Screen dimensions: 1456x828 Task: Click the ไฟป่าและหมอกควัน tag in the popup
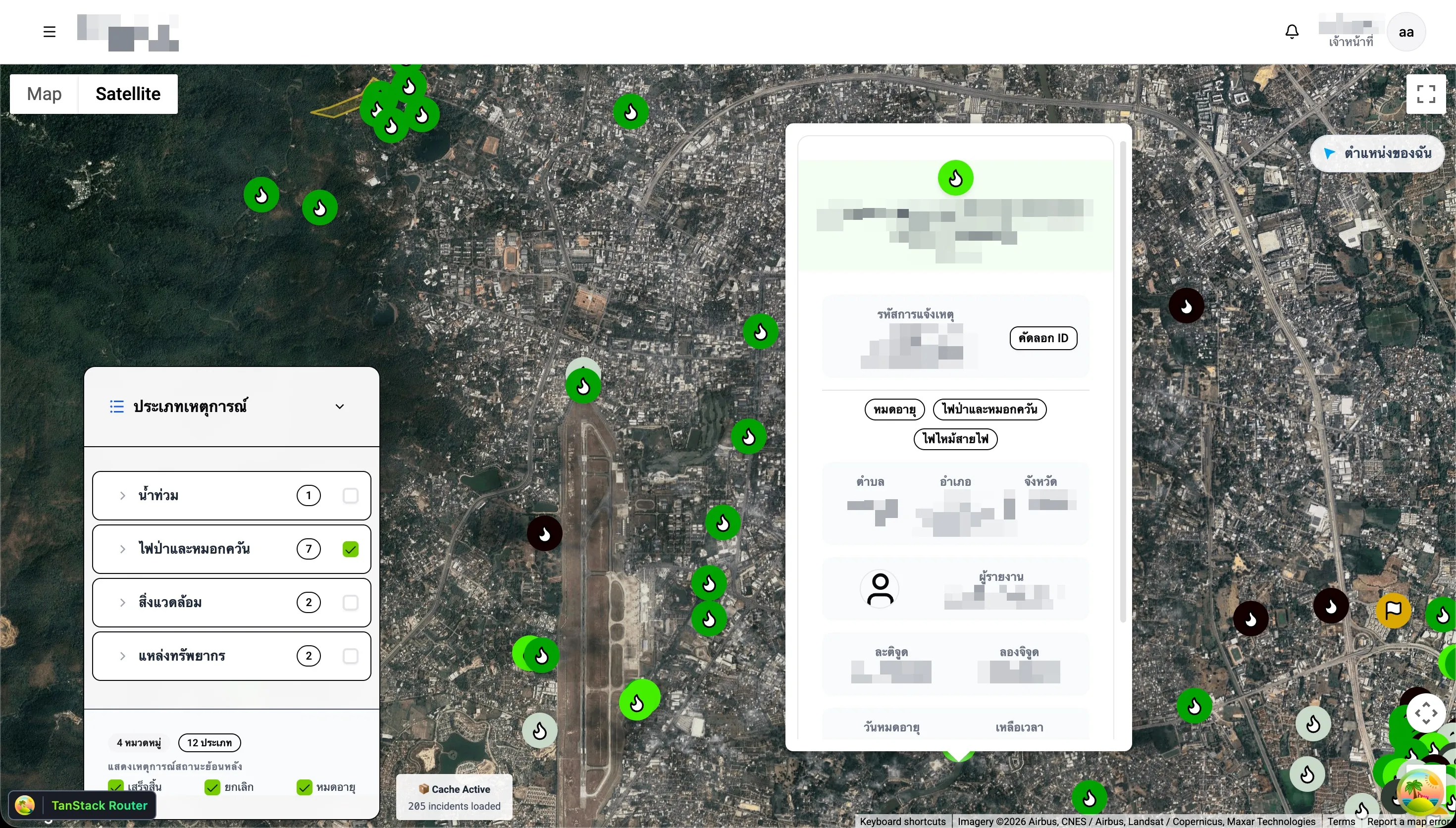(989, 410)
